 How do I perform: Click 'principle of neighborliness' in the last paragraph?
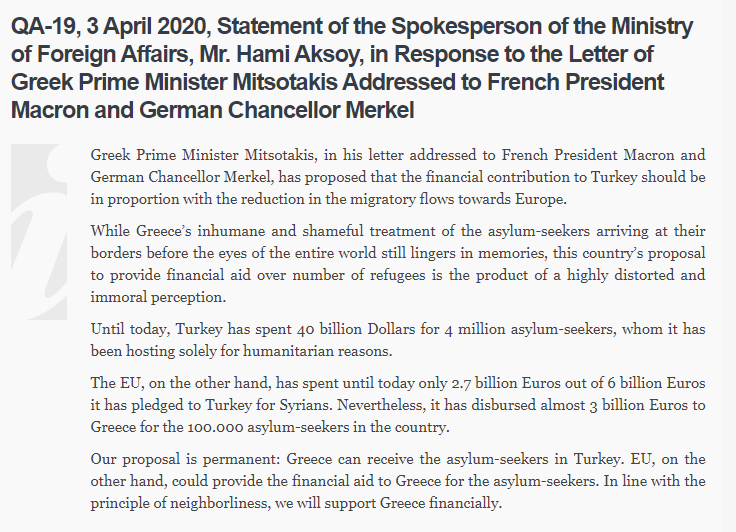pos(179,503)
